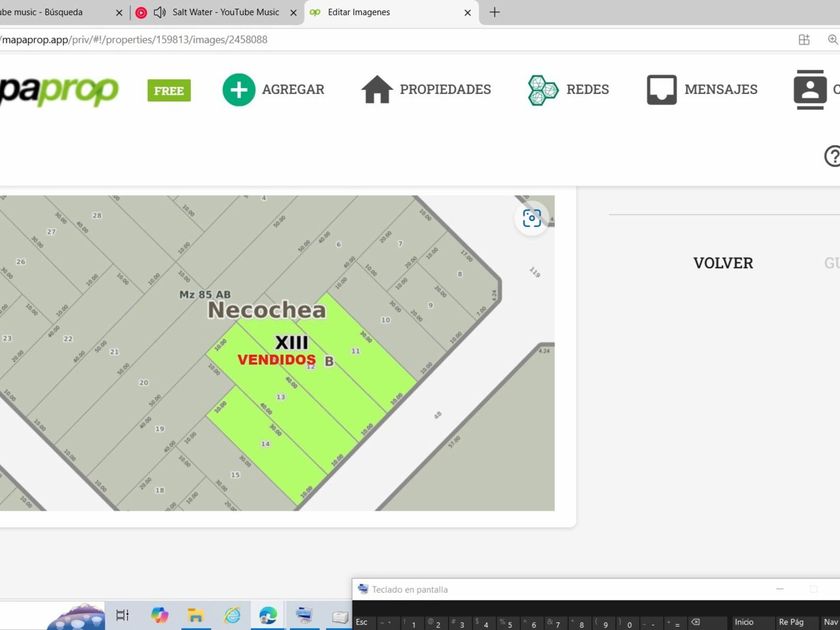Click the Esc key on on-screen keyboard

coord(362,622)
